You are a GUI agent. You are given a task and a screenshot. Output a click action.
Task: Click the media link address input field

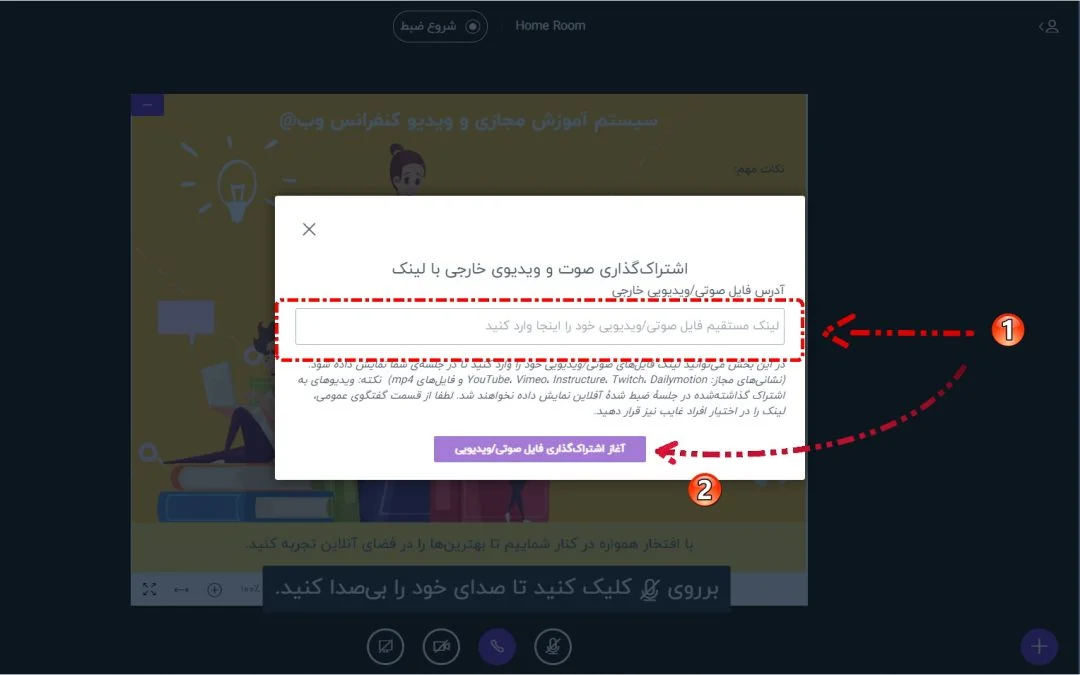point(539,326)
